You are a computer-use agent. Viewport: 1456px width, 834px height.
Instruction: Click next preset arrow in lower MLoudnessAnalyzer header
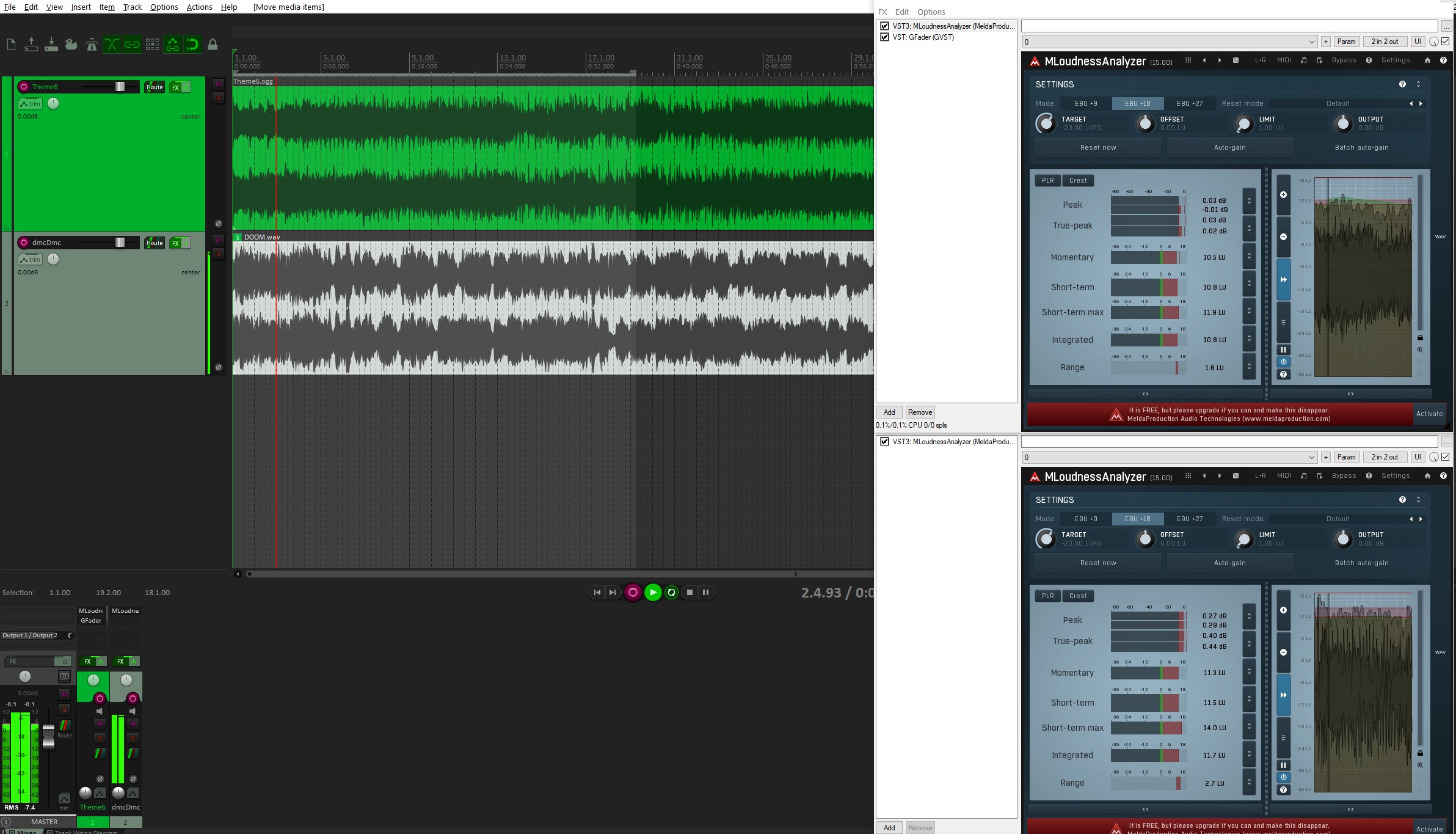coord(1220,476)
